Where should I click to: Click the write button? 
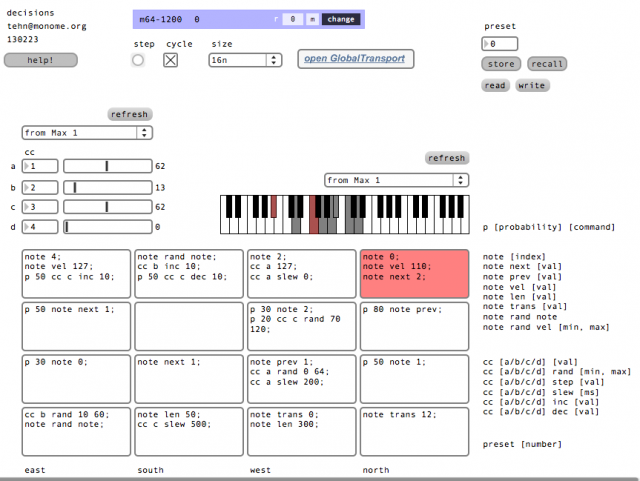(x=532, y=86)
